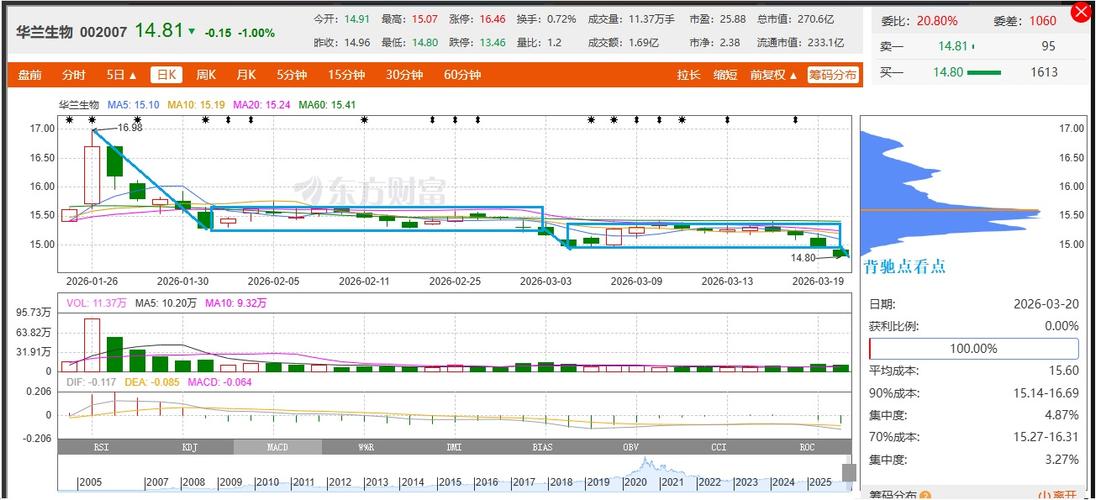Click the tallest red volume bar
Image resolution: width=1096 pixels, height=500 pixels.
pos(92,345)
